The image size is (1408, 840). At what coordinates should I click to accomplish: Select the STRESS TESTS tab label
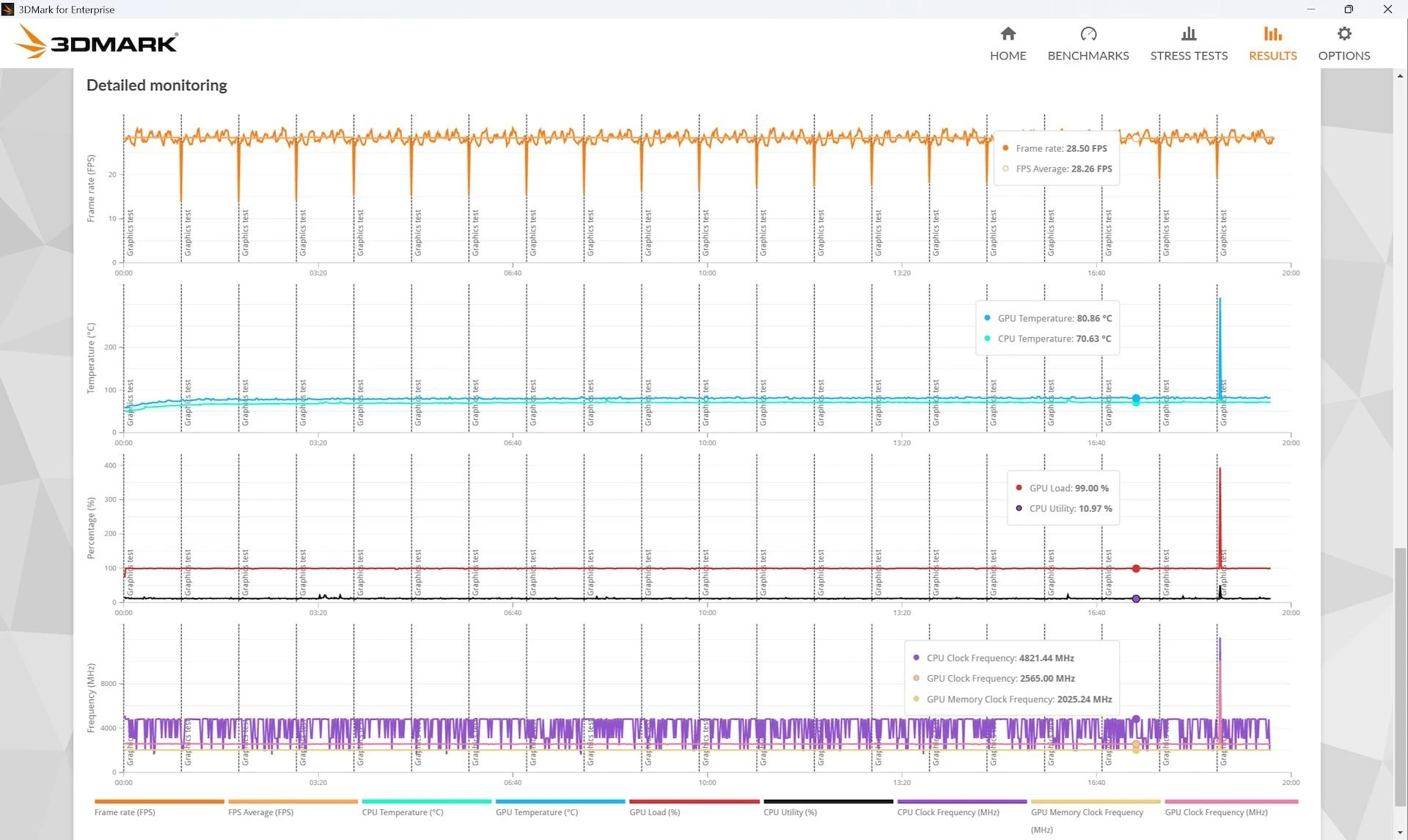pos(1188,56)
